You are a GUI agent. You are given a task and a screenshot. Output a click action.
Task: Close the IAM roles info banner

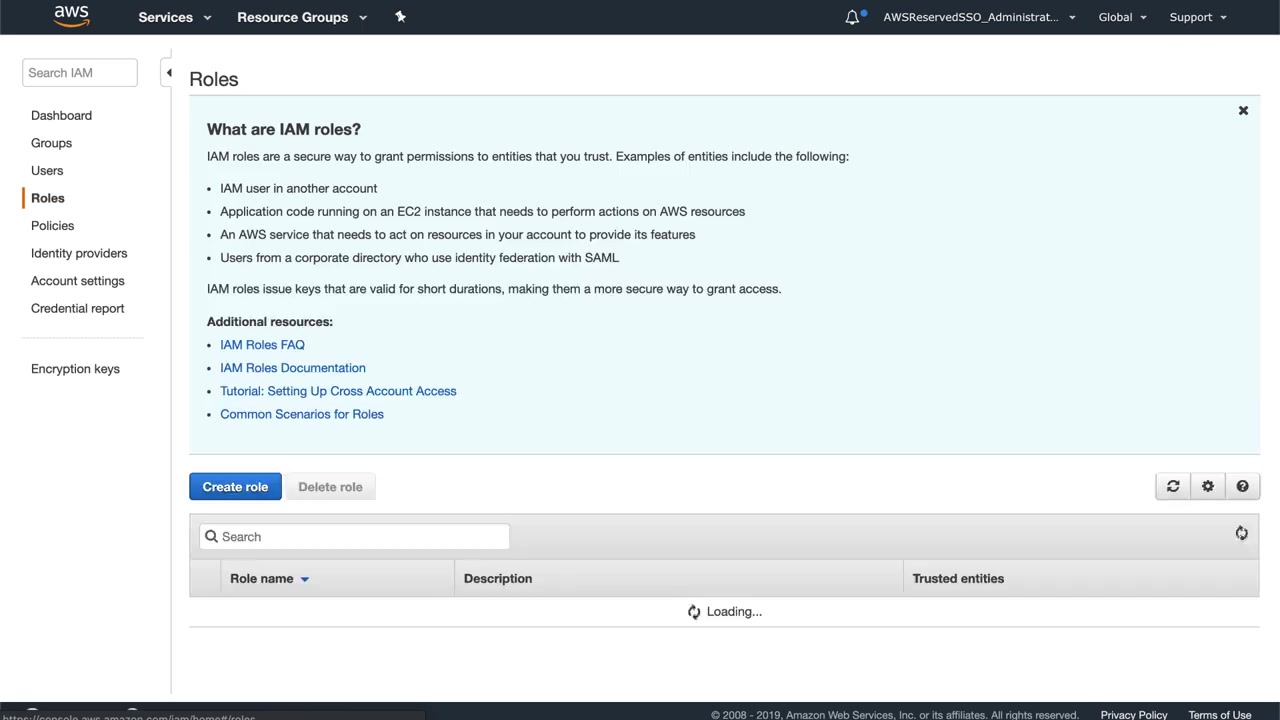1243,111
